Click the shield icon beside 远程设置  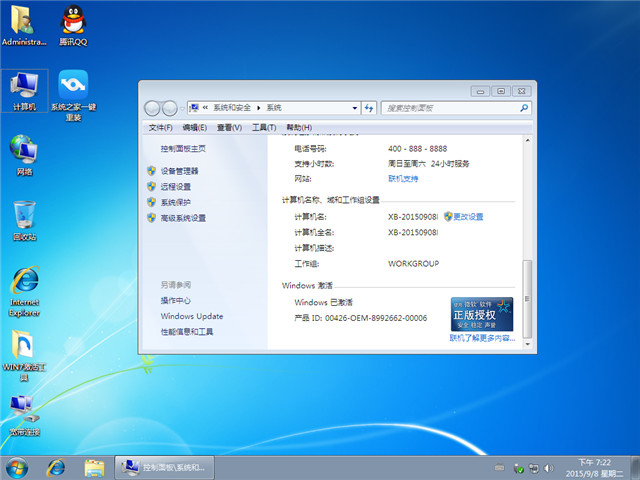click(151, 186)
